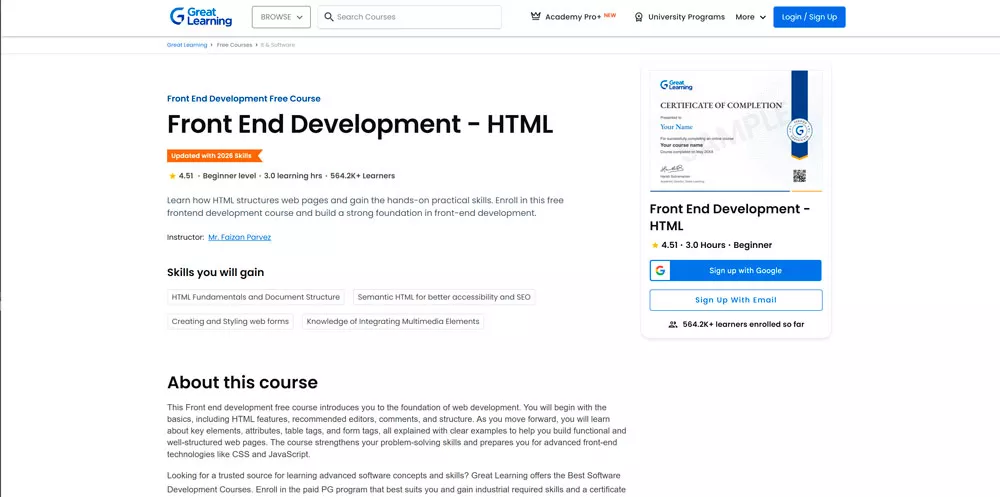This screenshot has height=497, width=1000.
Task: Click Front End Development Free Course label
Action: coord(244,99)
